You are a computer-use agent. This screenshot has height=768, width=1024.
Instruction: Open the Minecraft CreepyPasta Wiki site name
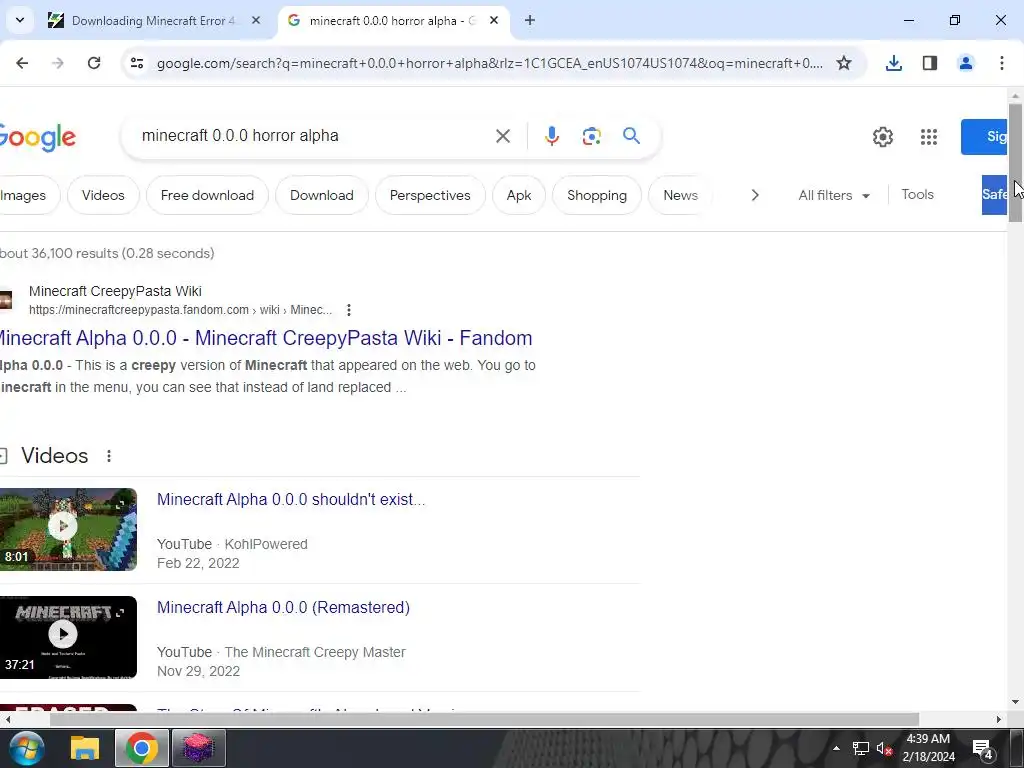click(115, 291)
